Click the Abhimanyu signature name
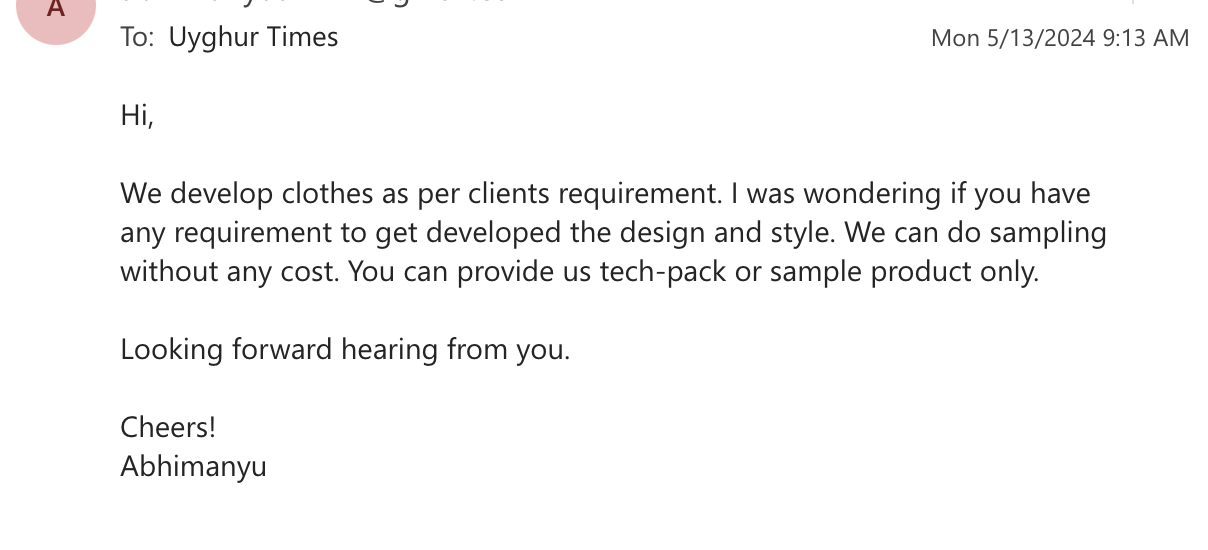Screen dimensions: 1208x550 (x=193, y=466)
